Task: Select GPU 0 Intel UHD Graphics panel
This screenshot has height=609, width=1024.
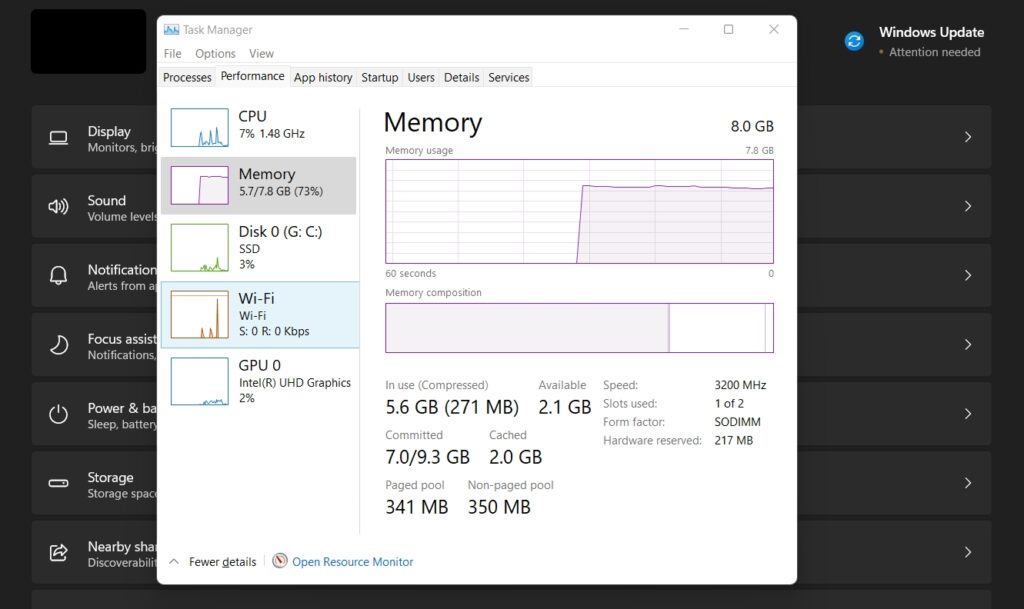Action: coord(260,380)
